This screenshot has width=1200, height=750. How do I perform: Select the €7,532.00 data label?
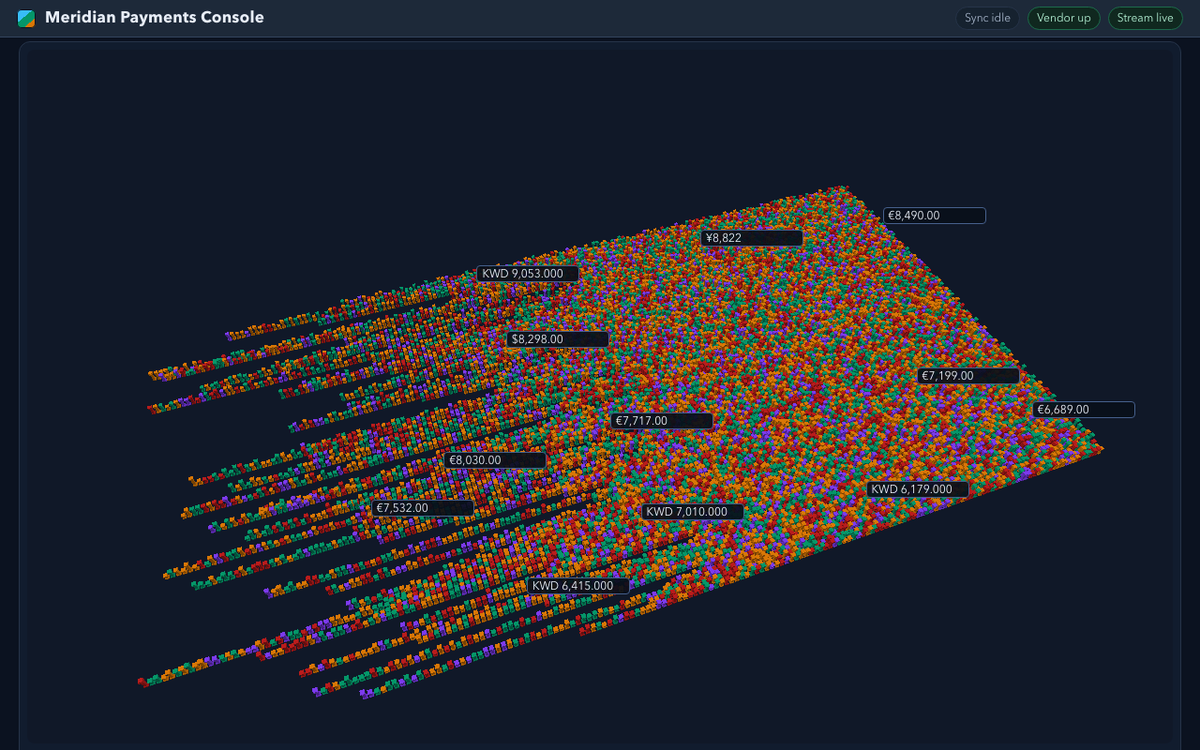tap(423, 508)
